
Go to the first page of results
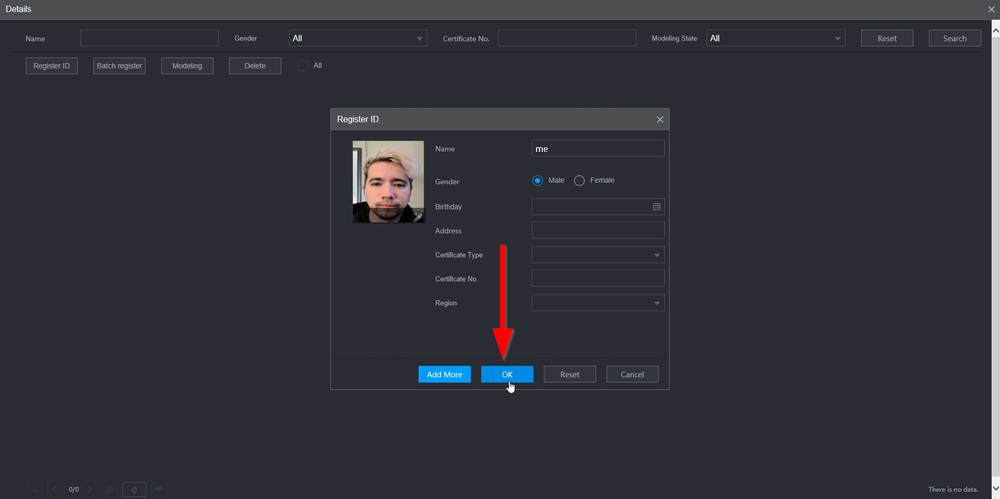click(x=36, y=489)
